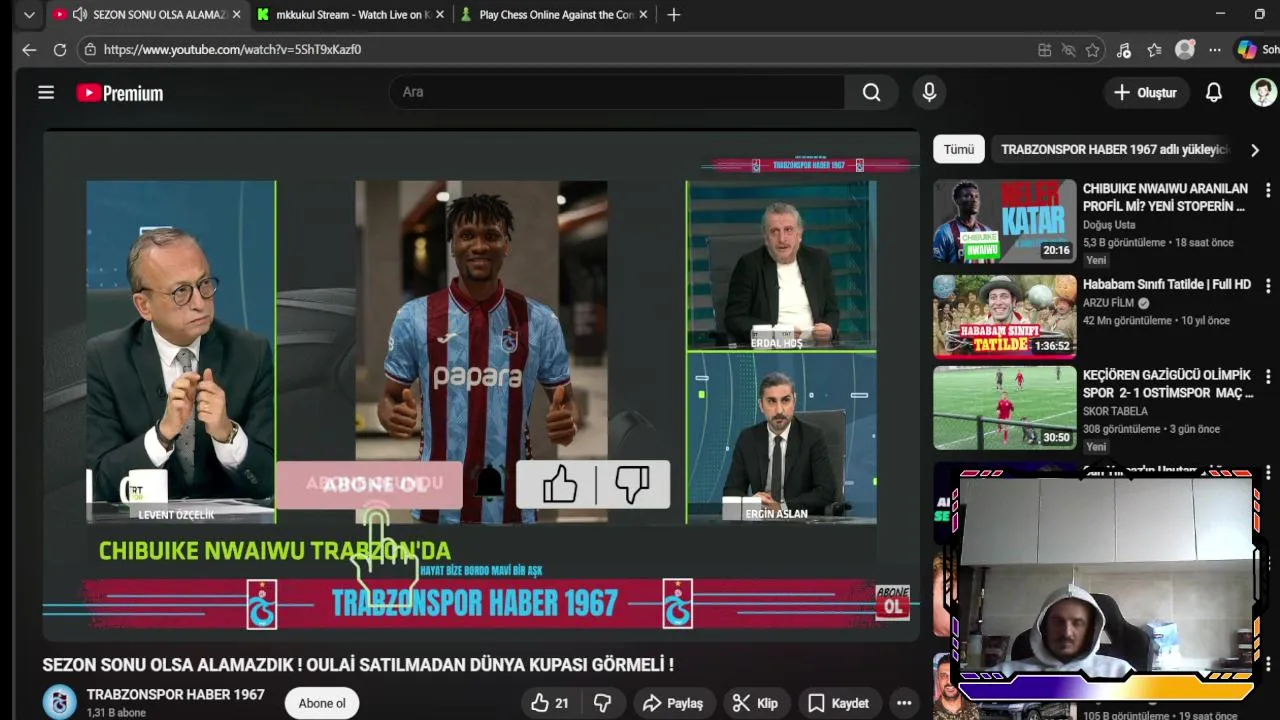1280x720 pixels.
Task: Open the TRABZONSPOR HABER 1967 channel avatar
Action: coord(59,702)
